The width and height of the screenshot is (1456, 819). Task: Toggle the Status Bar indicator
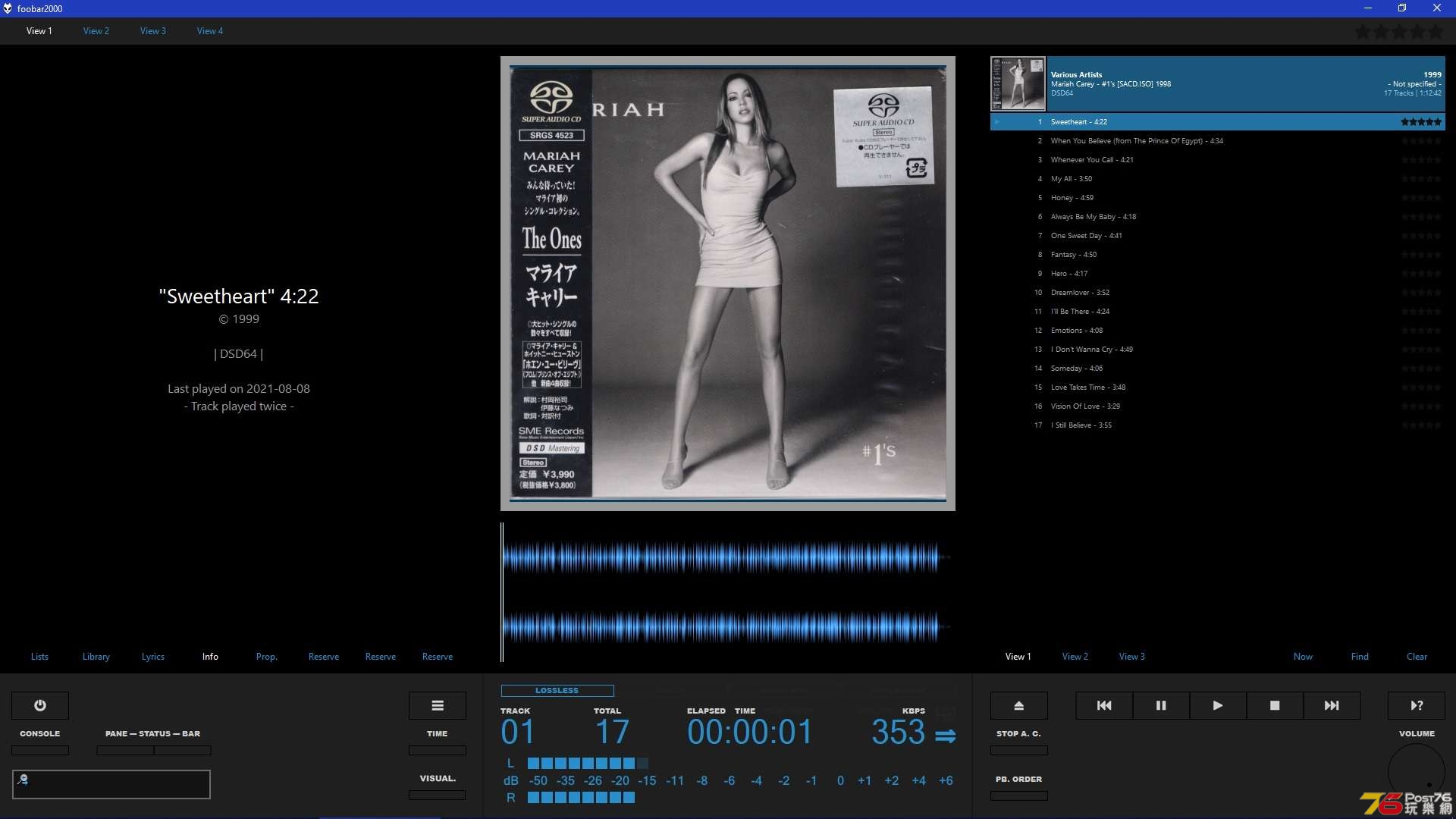pos(183,750)
